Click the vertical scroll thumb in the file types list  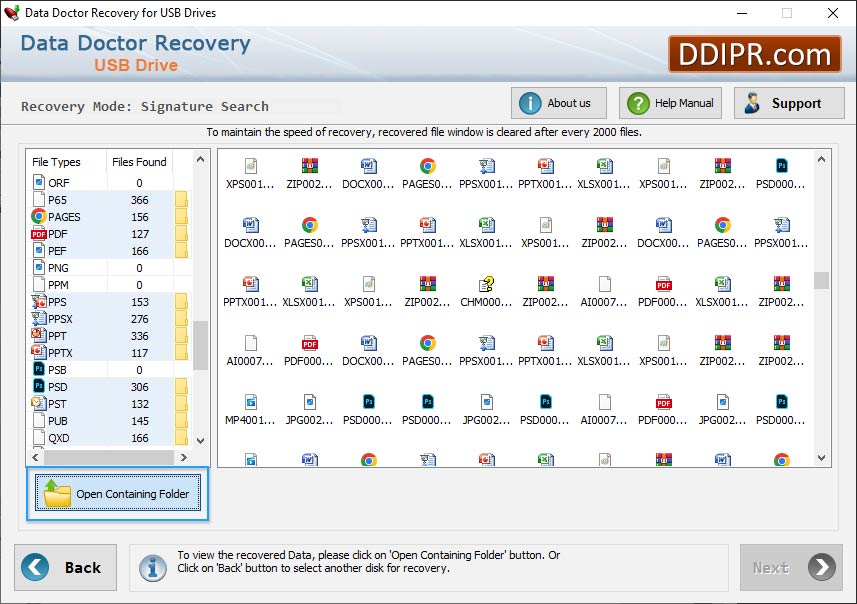(200, 345)
